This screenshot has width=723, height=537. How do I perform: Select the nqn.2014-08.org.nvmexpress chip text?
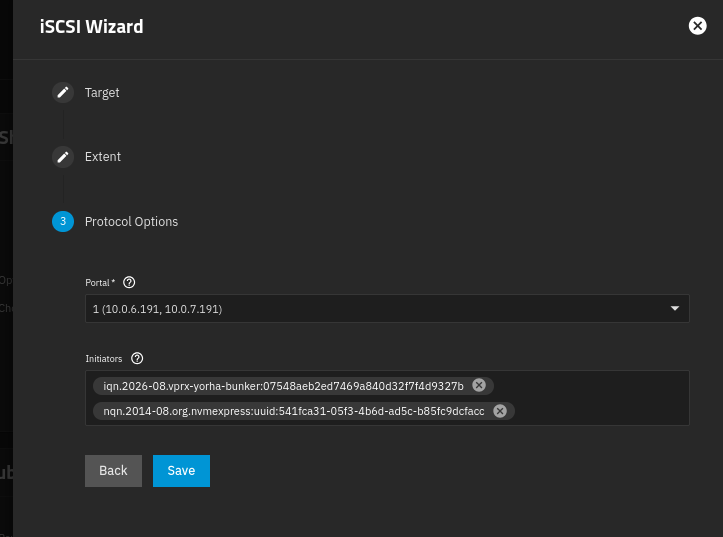coord(294,411)
